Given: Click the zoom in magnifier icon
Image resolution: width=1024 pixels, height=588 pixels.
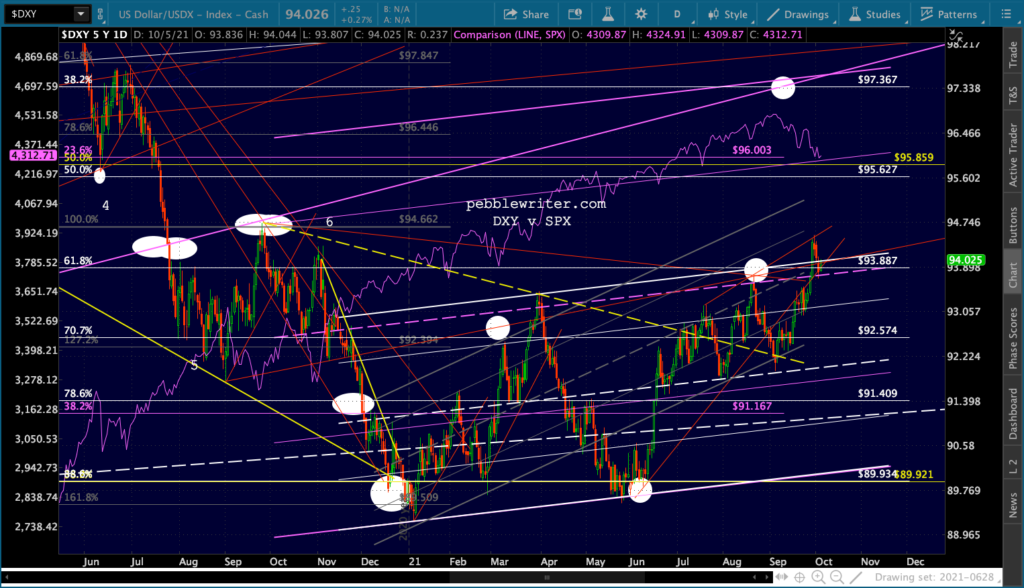Looking at the screenshot, I should pyautogui.click(x=818, y=577).
